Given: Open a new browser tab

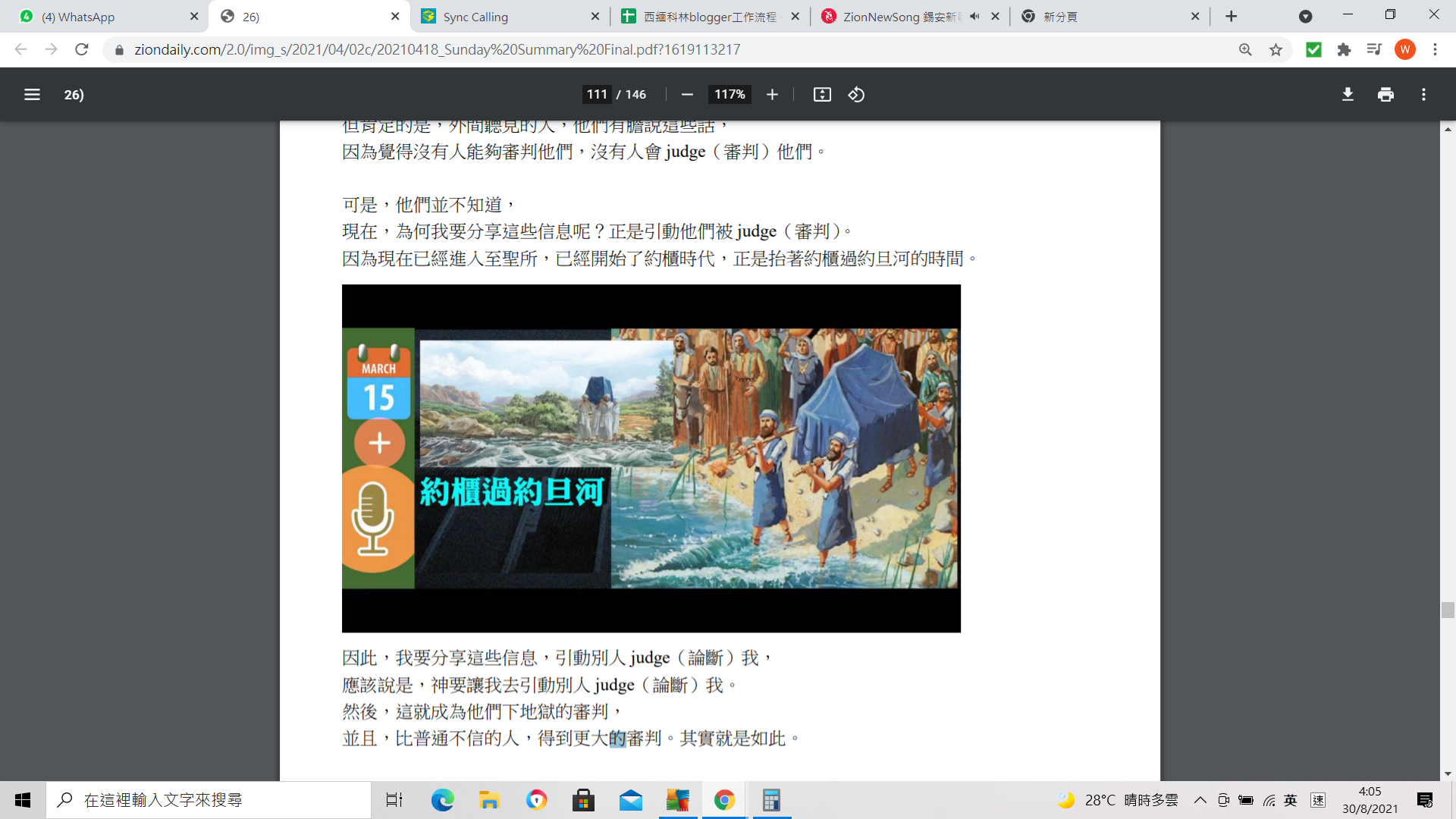Looking at the screenshot, I should tap(1231, 17).
